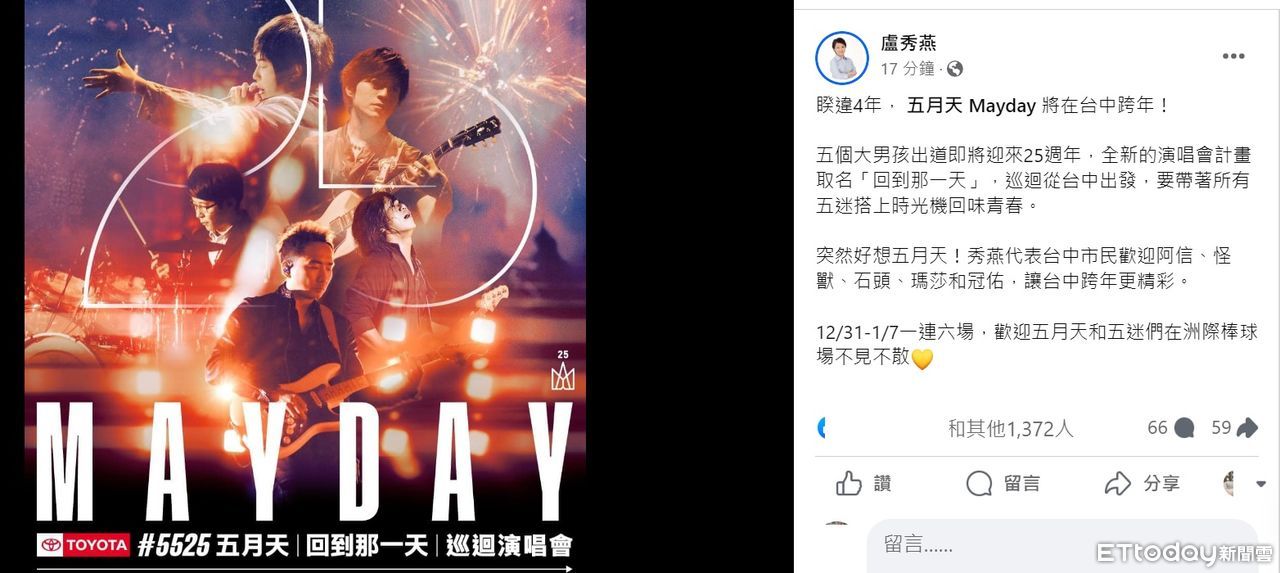Focus the 留言...... comment input field
Viewport: 1280px width, 573px height.
click(x=1062, y=546)
